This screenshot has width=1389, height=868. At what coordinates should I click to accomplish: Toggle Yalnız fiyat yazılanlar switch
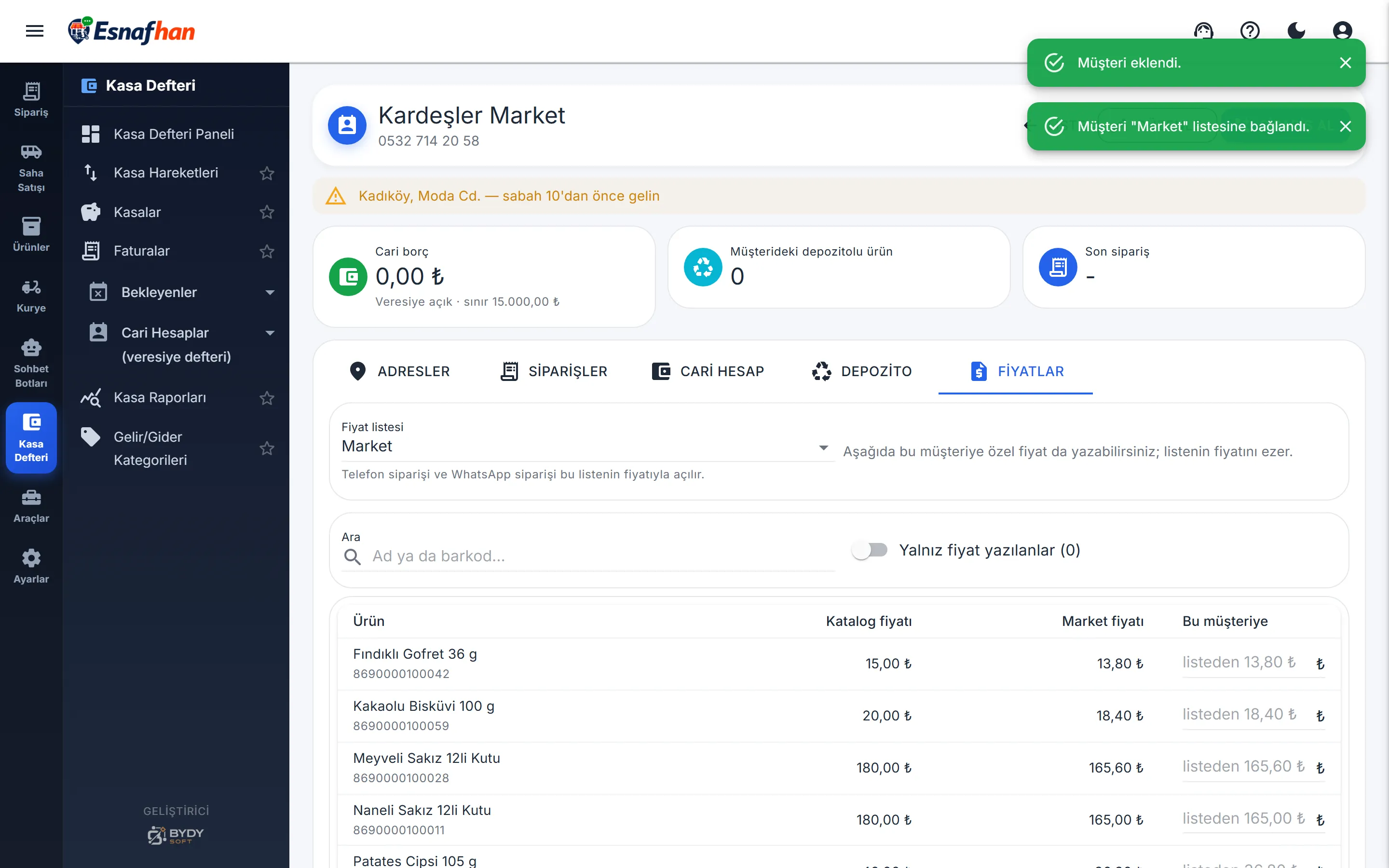pos(870,550)
